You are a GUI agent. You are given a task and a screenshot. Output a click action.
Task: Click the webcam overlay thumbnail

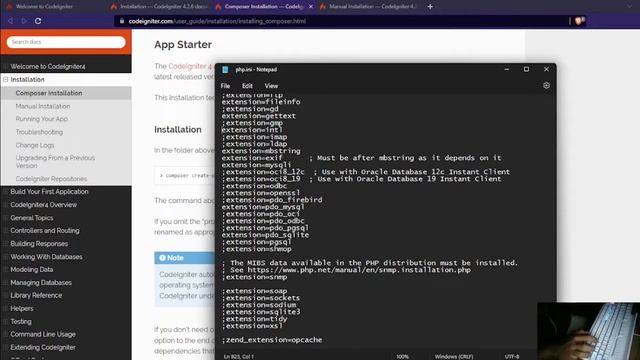click(589, 331)
